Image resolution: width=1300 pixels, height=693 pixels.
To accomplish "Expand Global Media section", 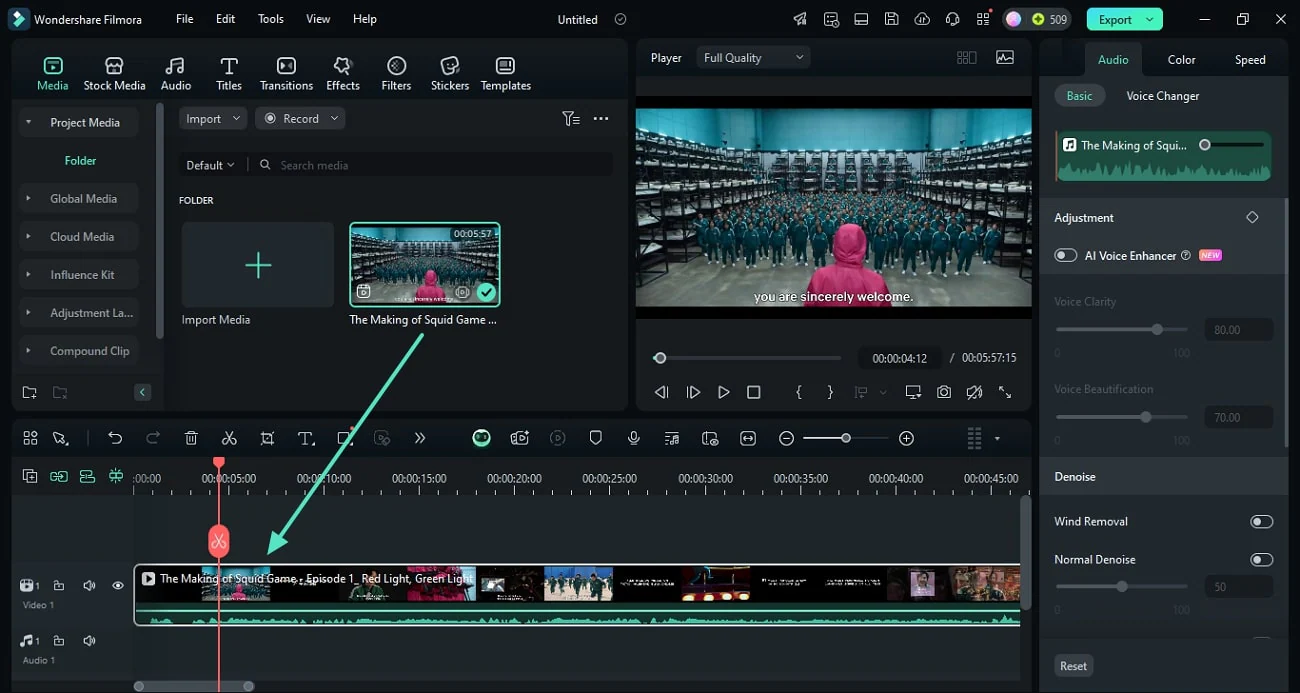I will [28, 198].
